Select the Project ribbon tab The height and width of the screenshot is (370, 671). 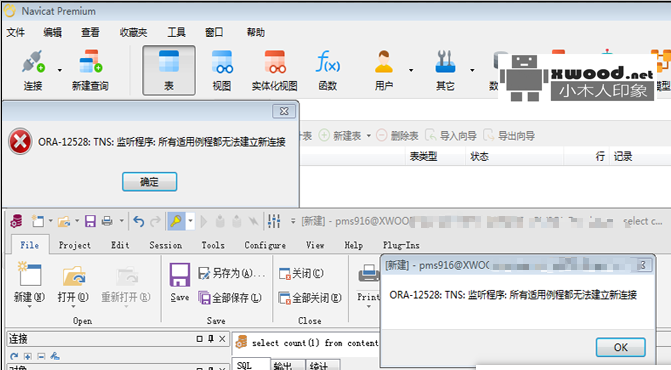coord(74,245)
